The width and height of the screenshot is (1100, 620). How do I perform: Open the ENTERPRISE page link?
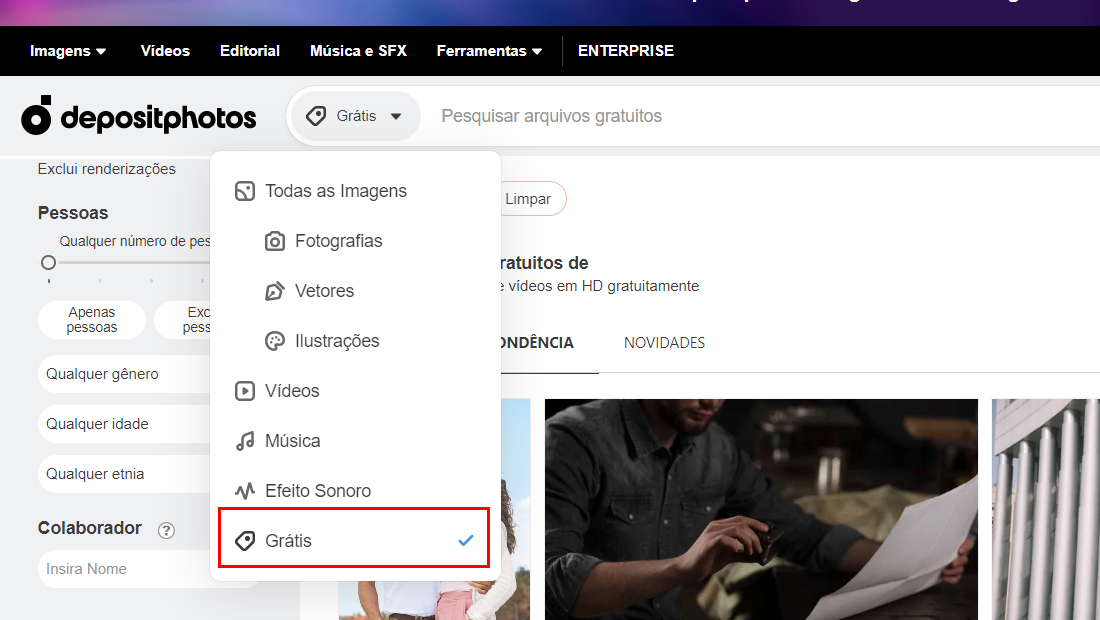click(x=626, y=50)
